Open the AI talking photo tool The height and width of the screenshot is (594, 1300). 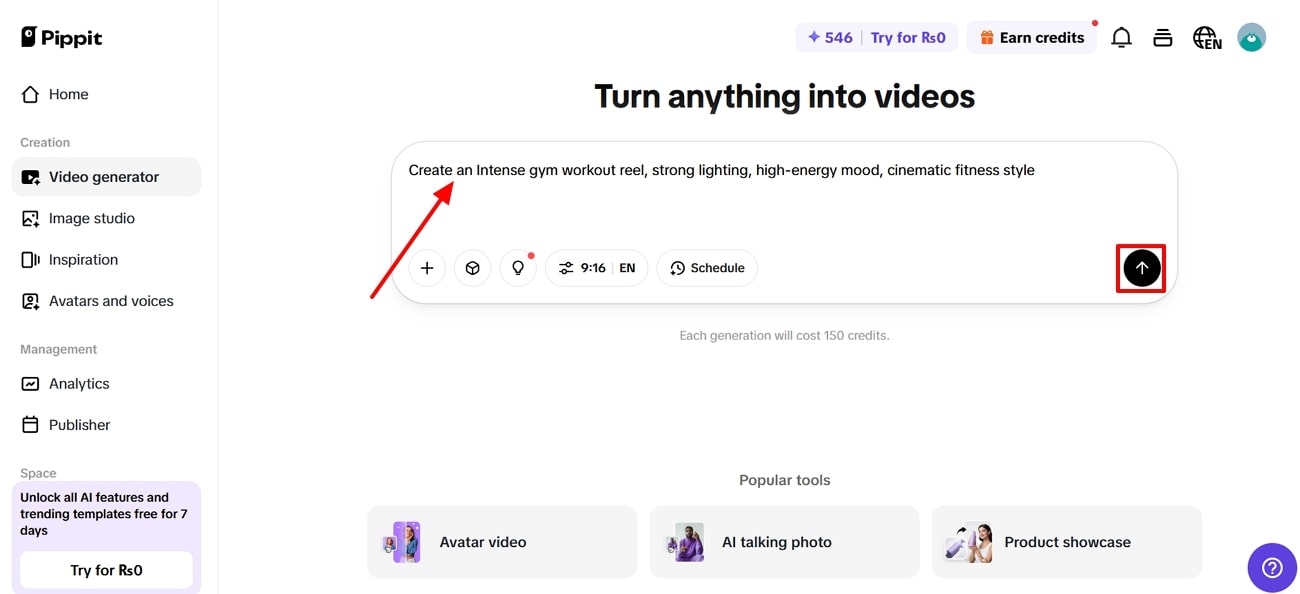784,542
